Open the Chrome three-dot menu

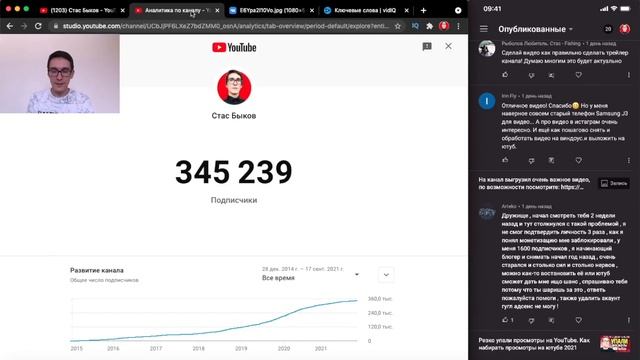tap(458, 26)
